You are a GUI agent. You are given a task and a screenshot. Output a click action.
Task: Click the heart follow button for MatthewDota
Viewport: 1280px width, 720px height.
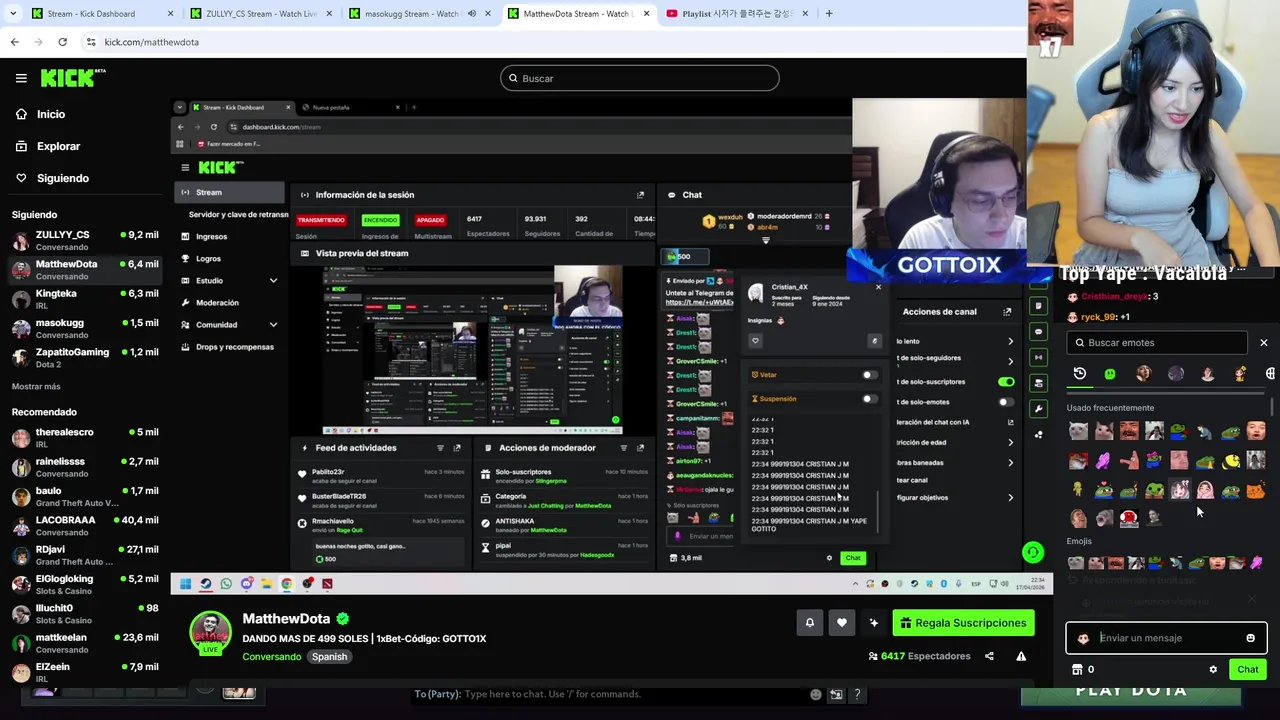pyautogui.click(x=842, y=623)
